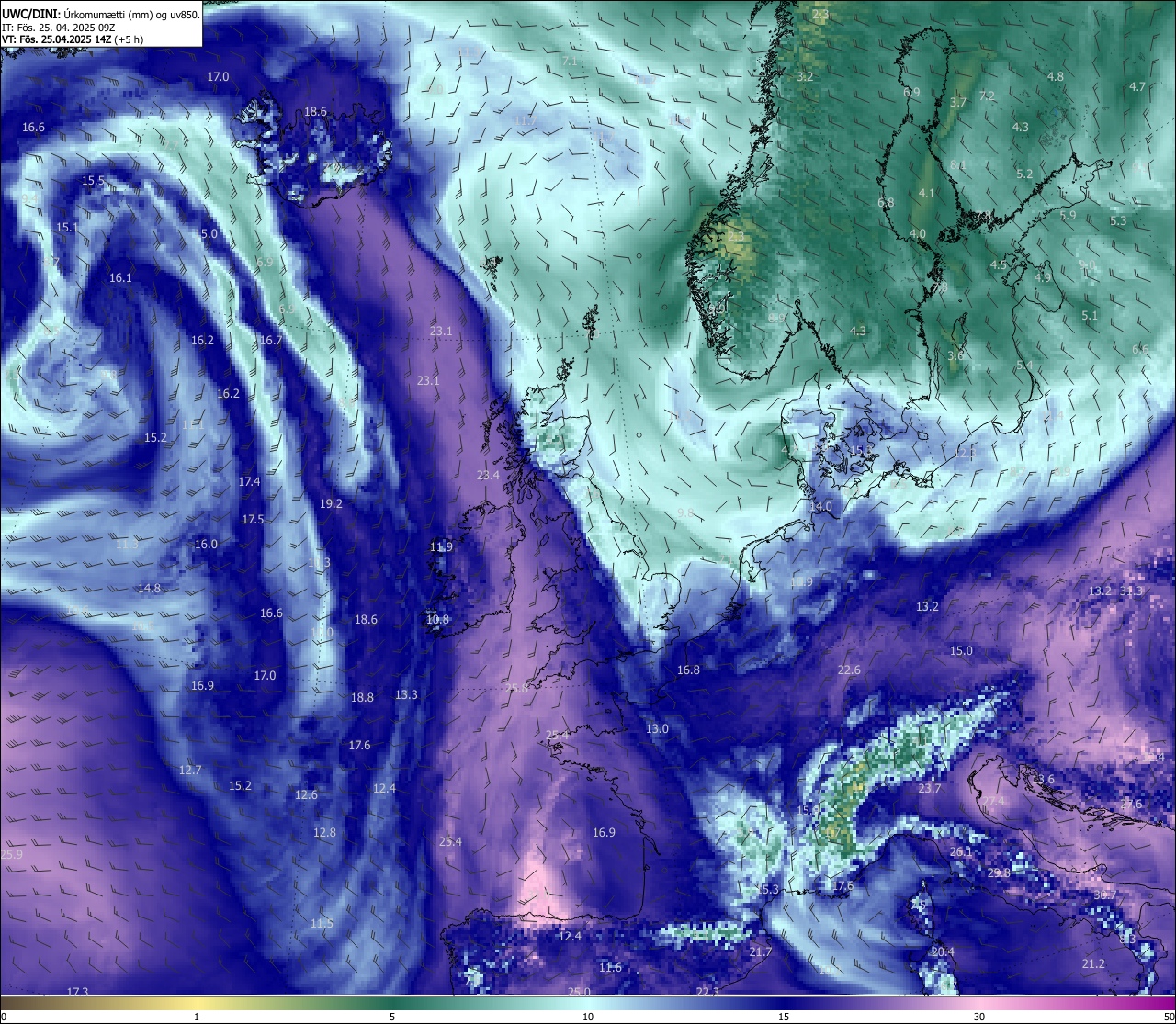Click the map value 31.3

click(1131, 591)
